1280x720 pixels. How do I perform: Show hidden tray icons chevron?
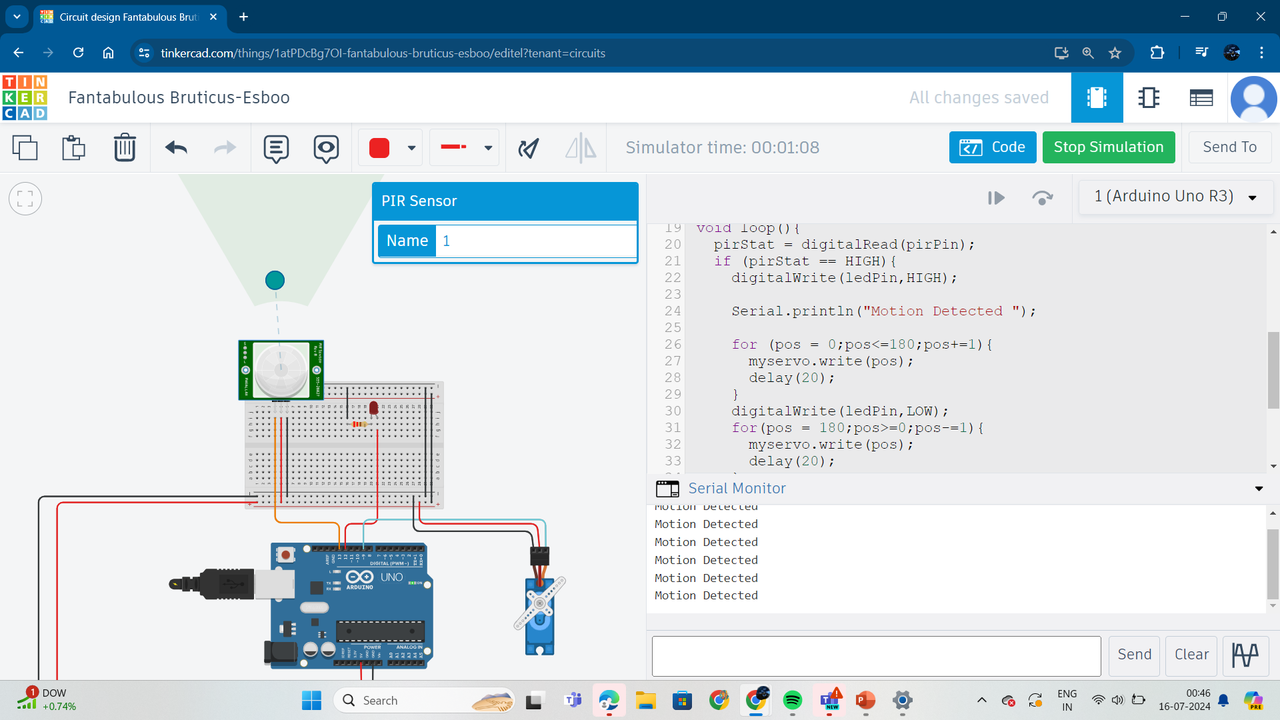981,700
